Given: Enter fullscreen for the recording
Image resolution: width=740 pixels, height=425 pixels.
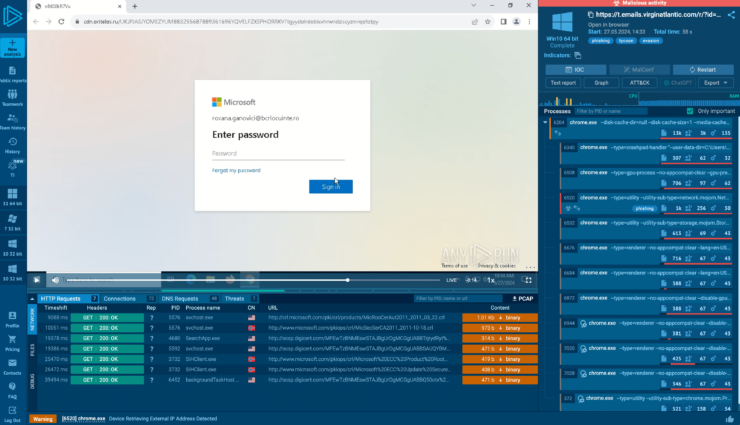Looking at the screenshot, I should (528, 280).
